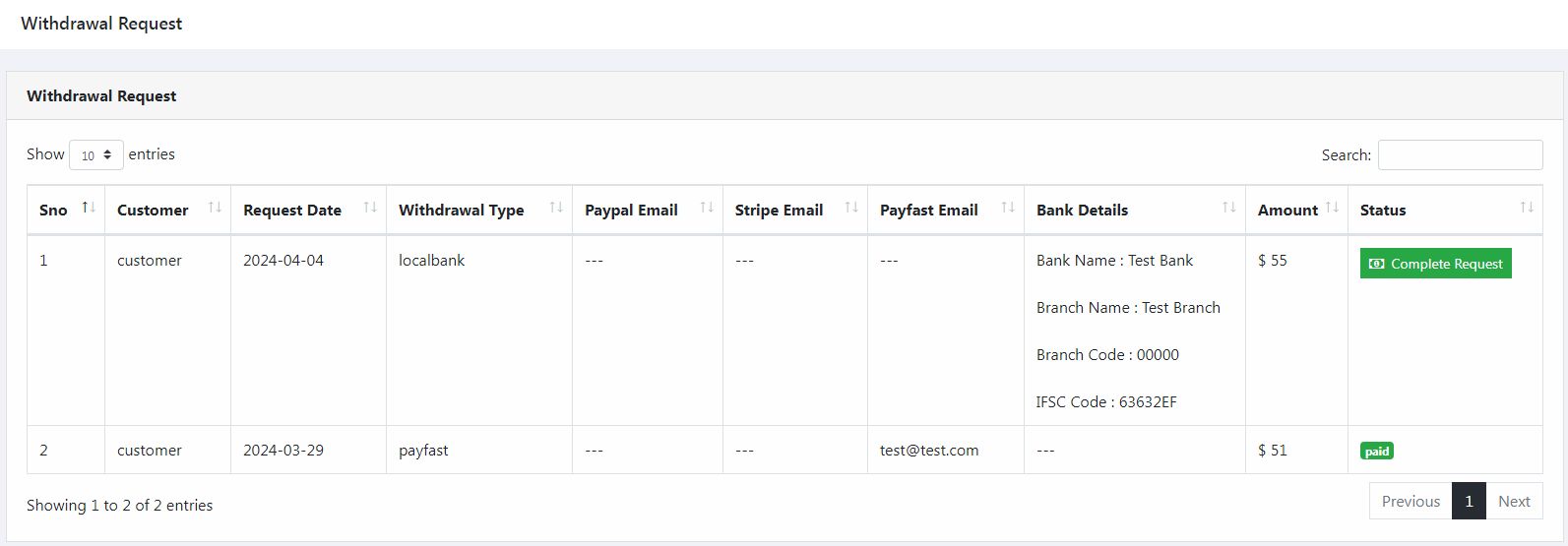Click Withdrawal Type sort arrows icon

(x=556, y=208)
